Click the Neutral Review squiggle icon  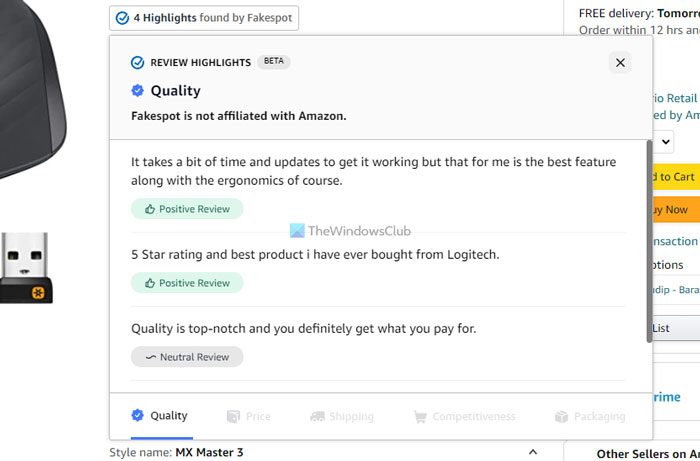point(150,357)
